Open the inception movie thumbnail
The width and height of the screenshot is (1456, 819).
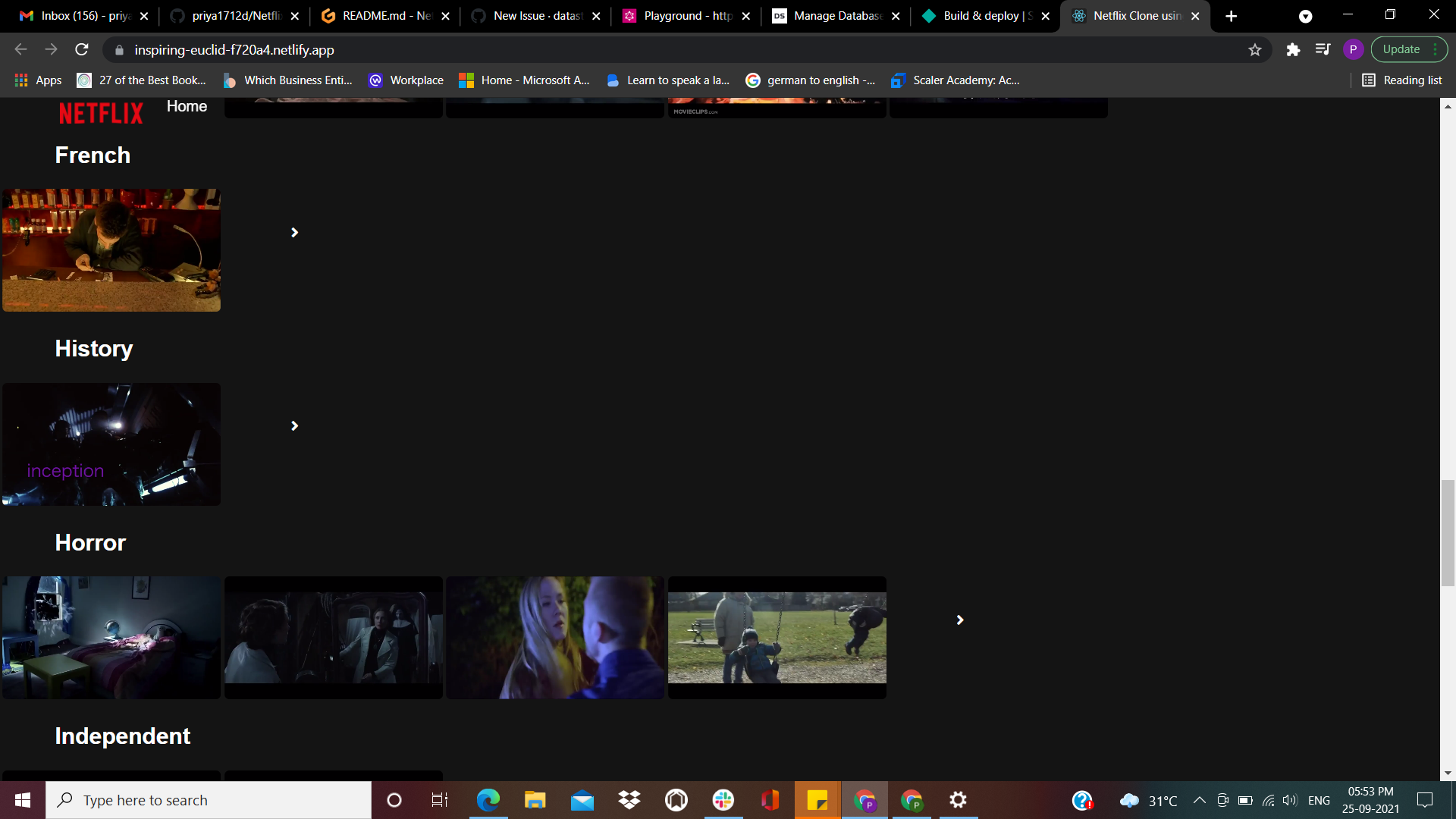click(111, 444)
